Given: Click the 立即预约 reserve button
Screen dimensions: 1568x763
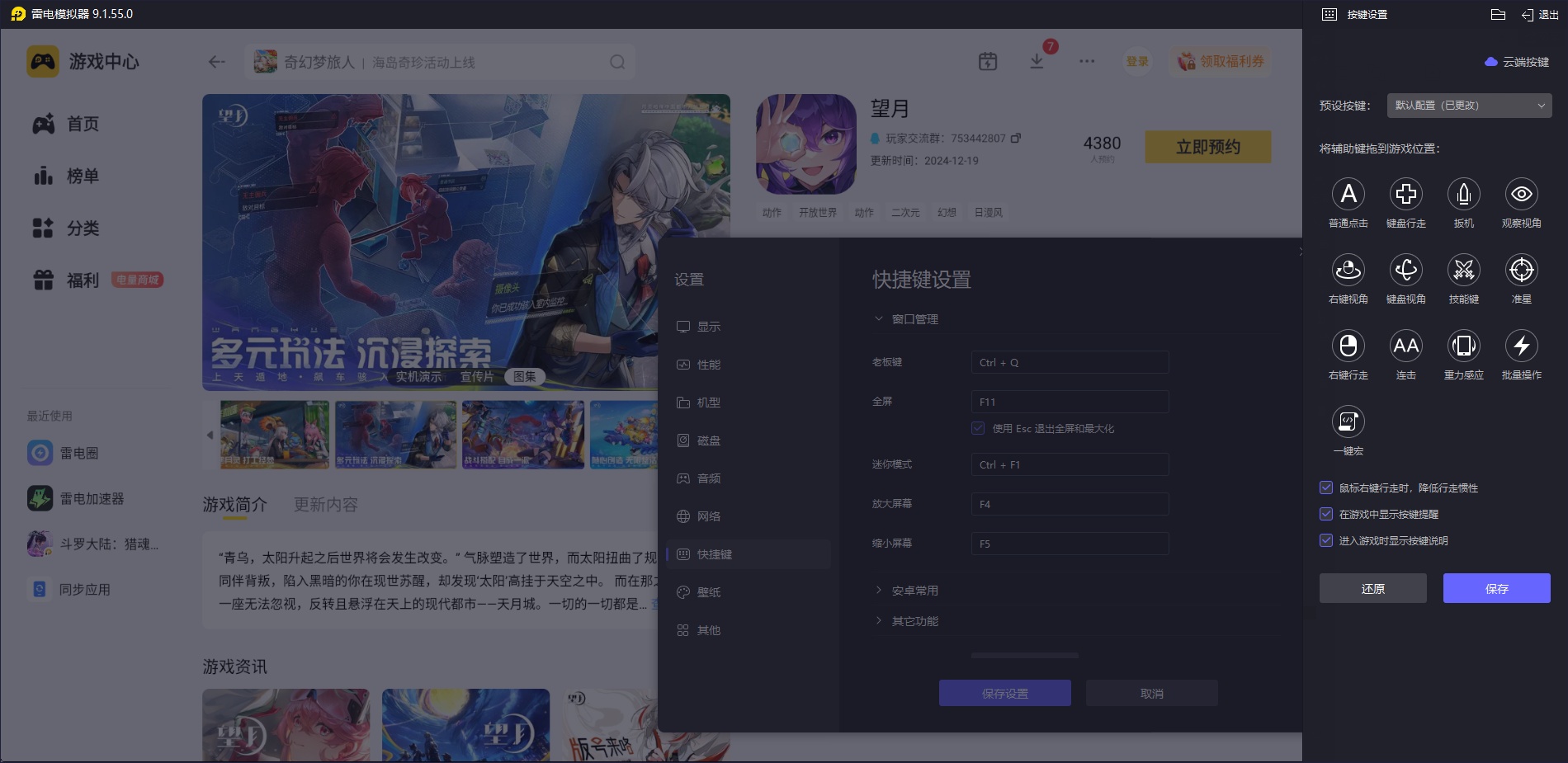Looking at the screenshot, I should tap(1208, 147).
